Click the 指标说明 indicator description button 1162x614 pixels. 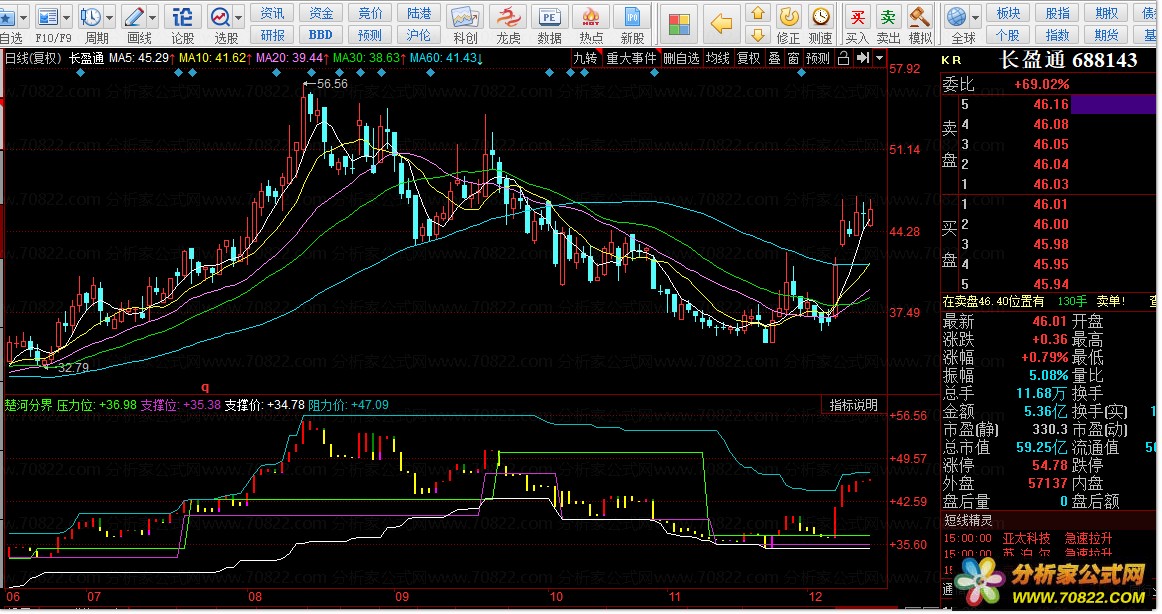pyautogui.click(x=853, y=405)
